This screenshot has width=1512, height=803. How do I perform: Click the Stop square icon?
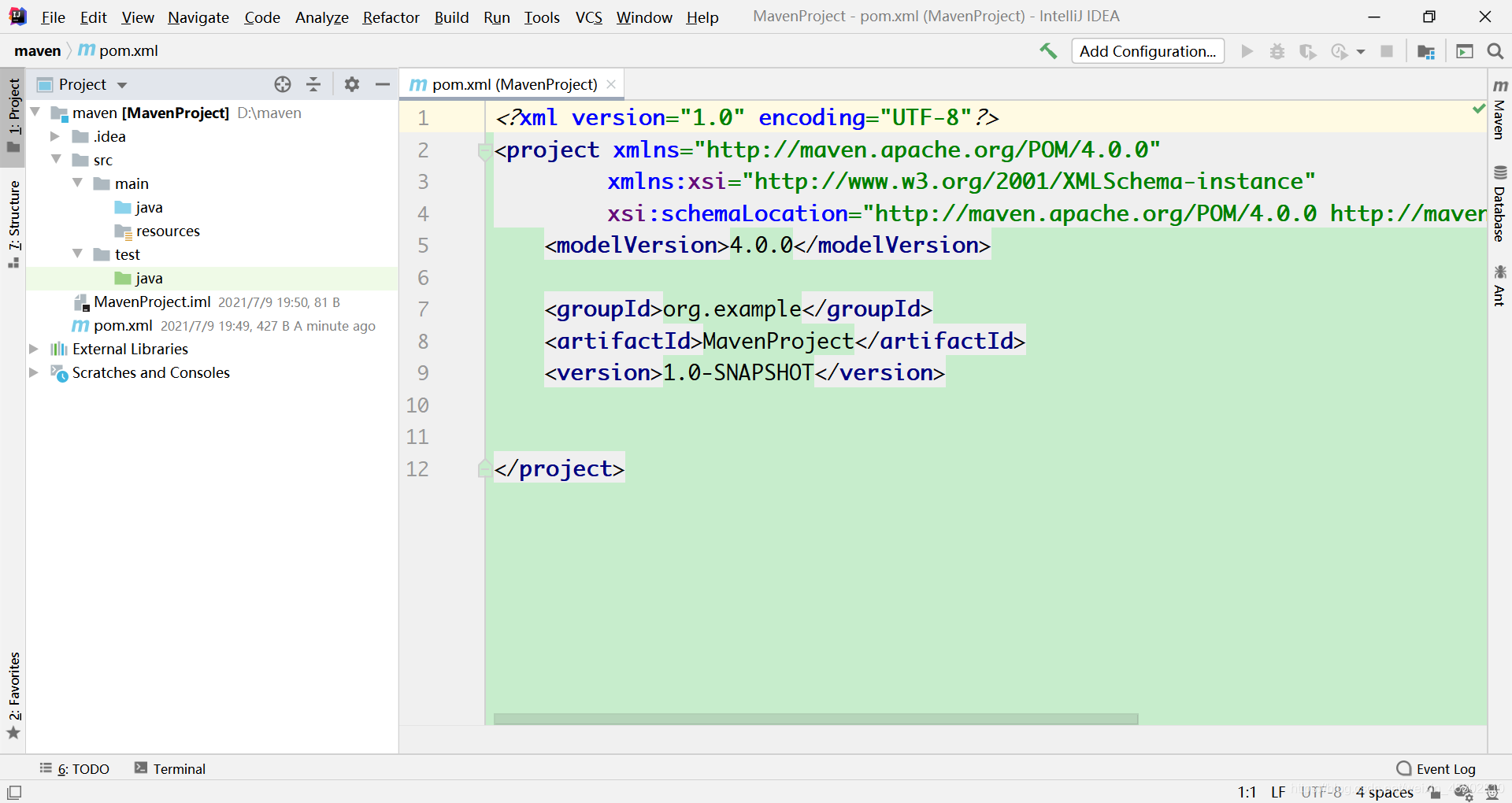point(1387,51)
